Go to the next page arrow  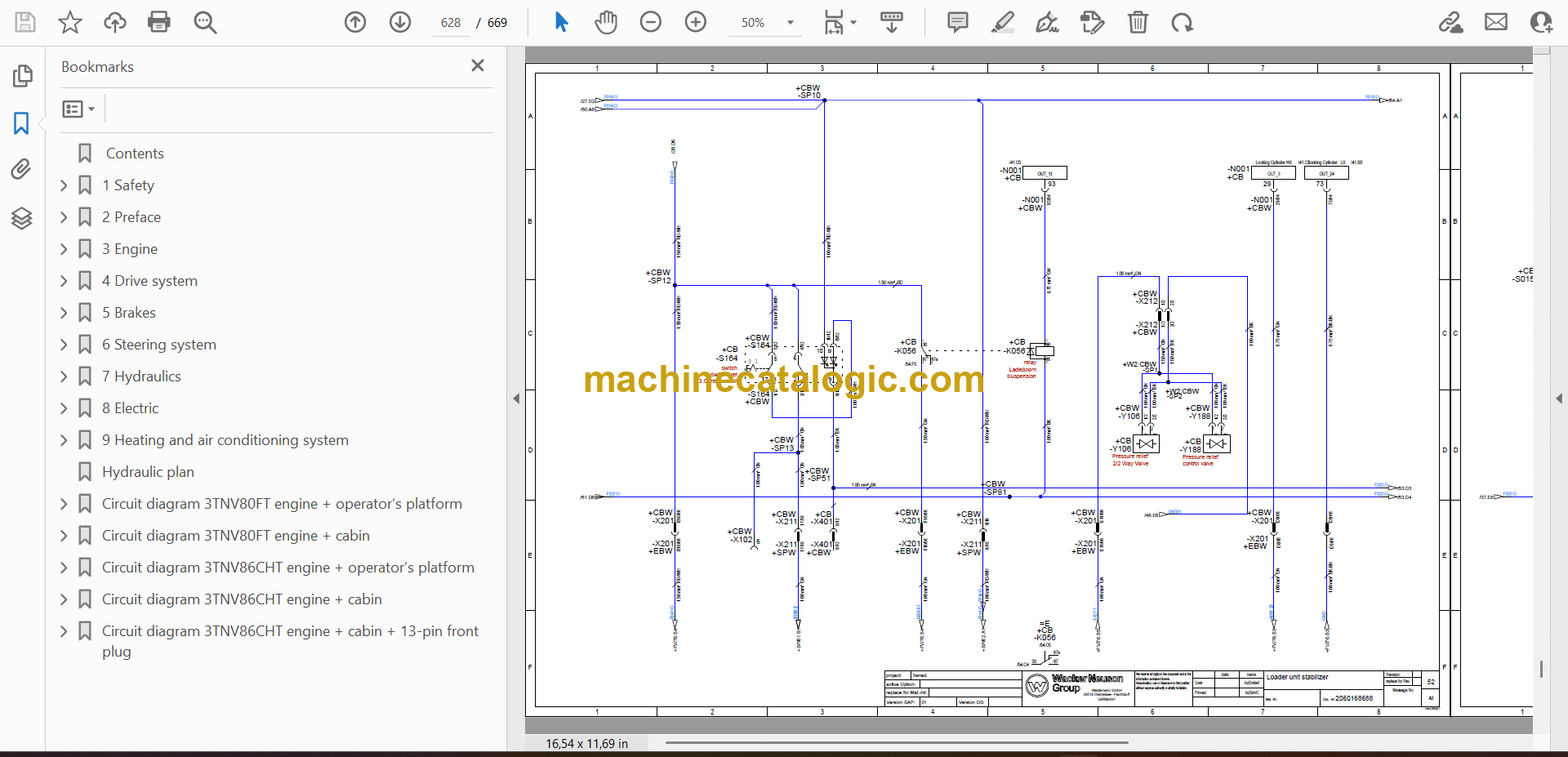click(x=399, y=22)
